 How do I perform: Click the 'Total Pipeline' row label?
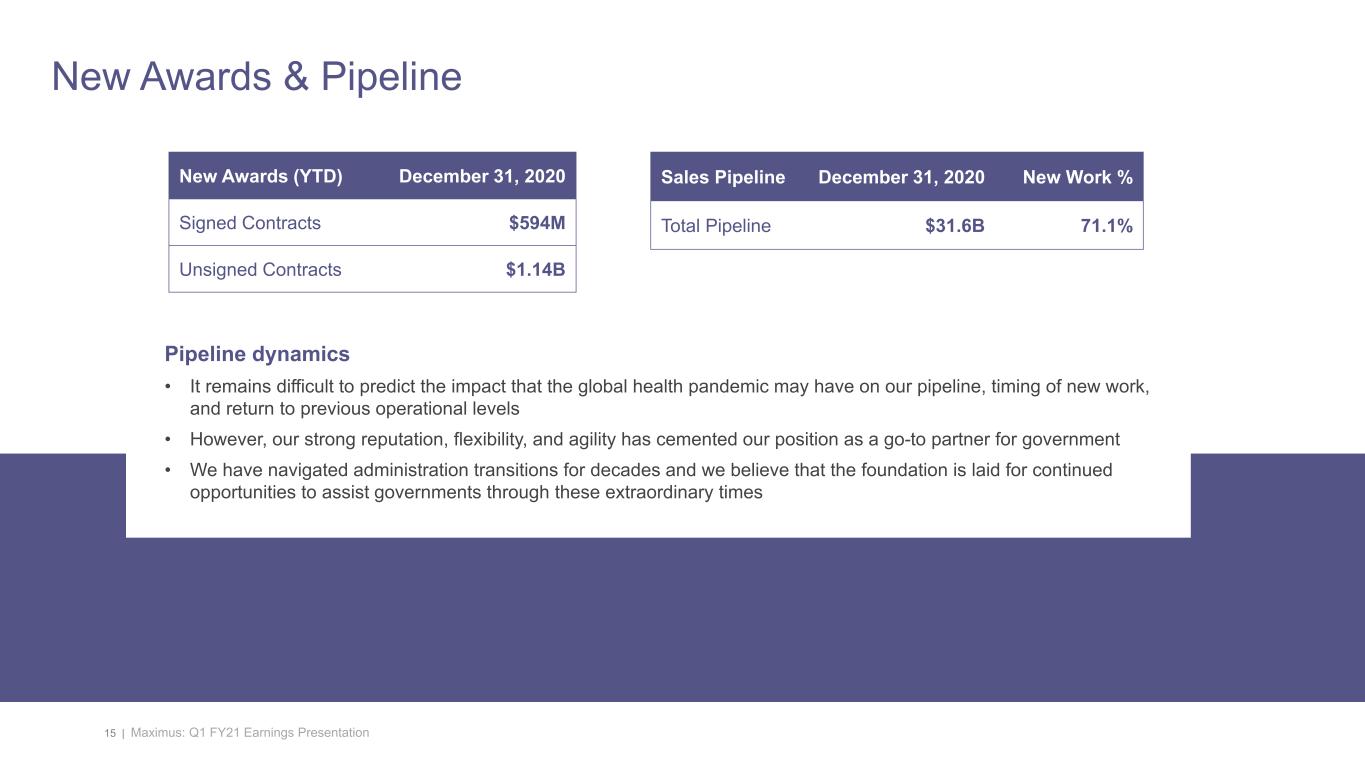716,226
